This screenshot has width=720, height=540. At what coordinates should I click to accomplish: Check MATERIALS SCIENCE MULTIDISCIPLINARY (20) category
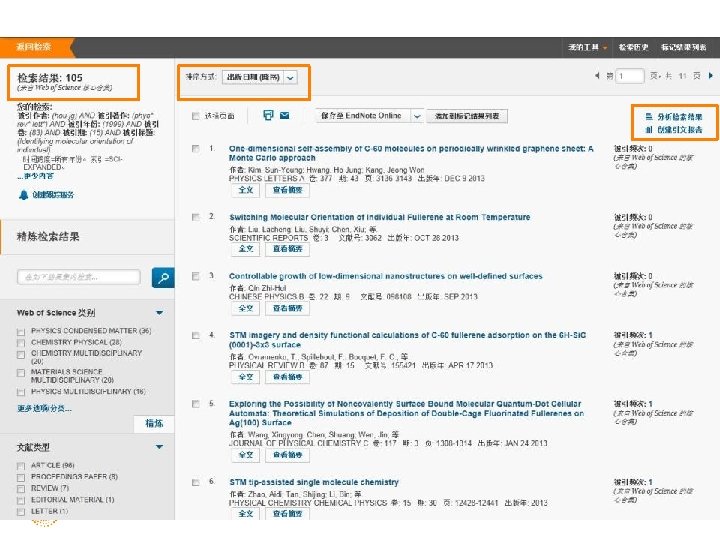coord(21,373)
